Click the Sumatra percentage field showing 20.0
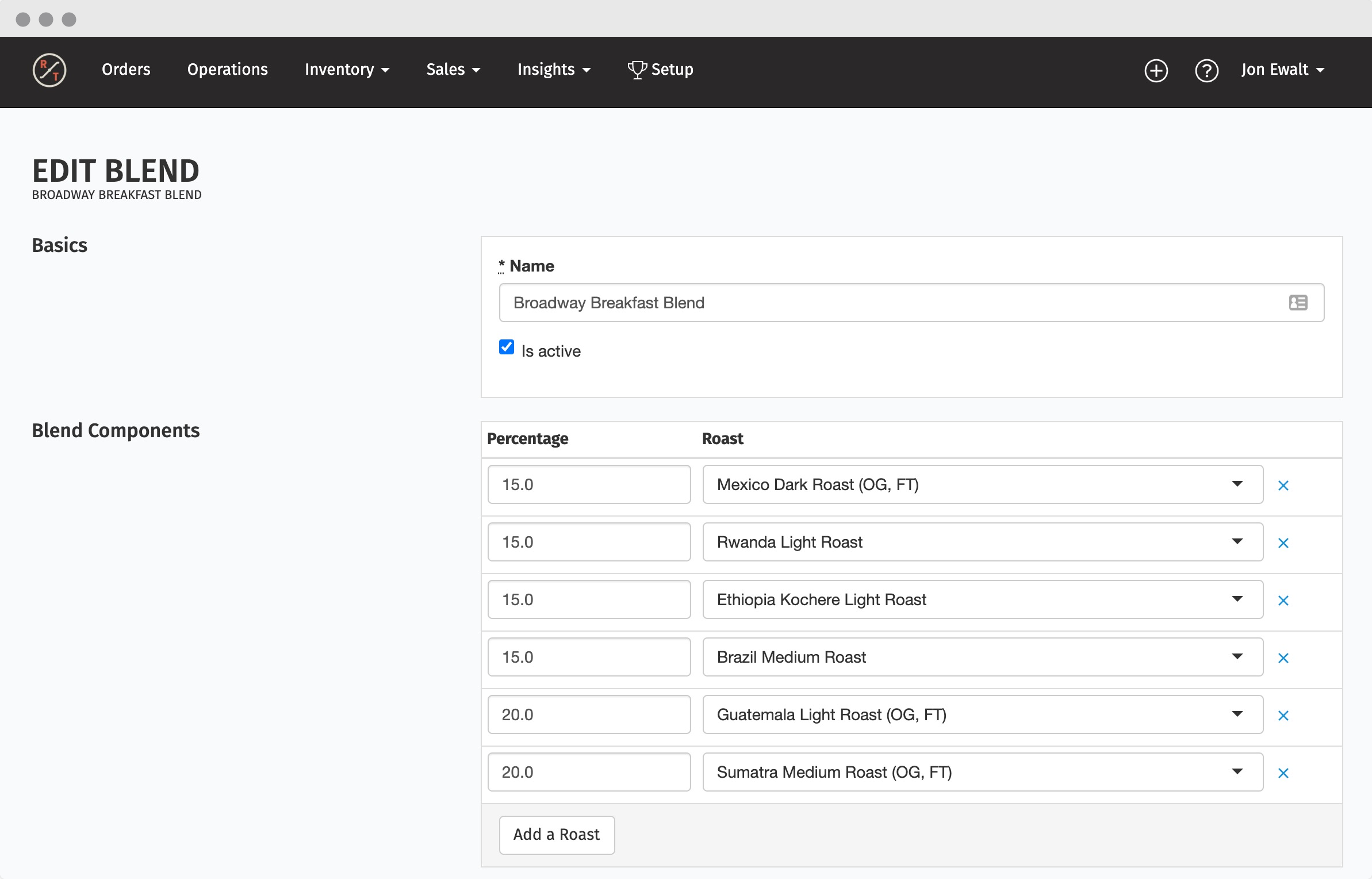The image size is (1372, 879). (589, 772)
